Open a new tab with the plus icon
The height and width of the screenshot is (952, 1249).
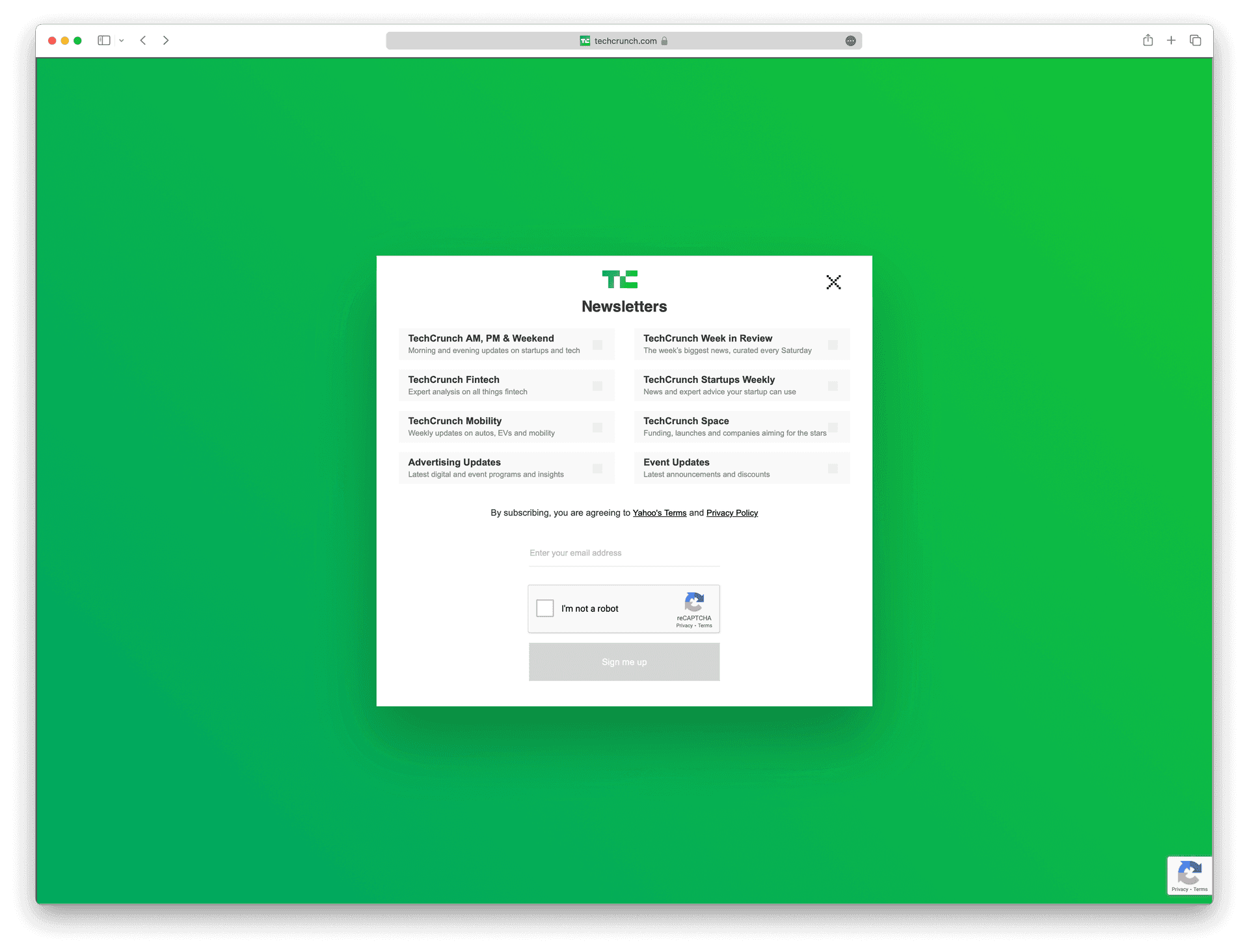tap(1171, 40)
